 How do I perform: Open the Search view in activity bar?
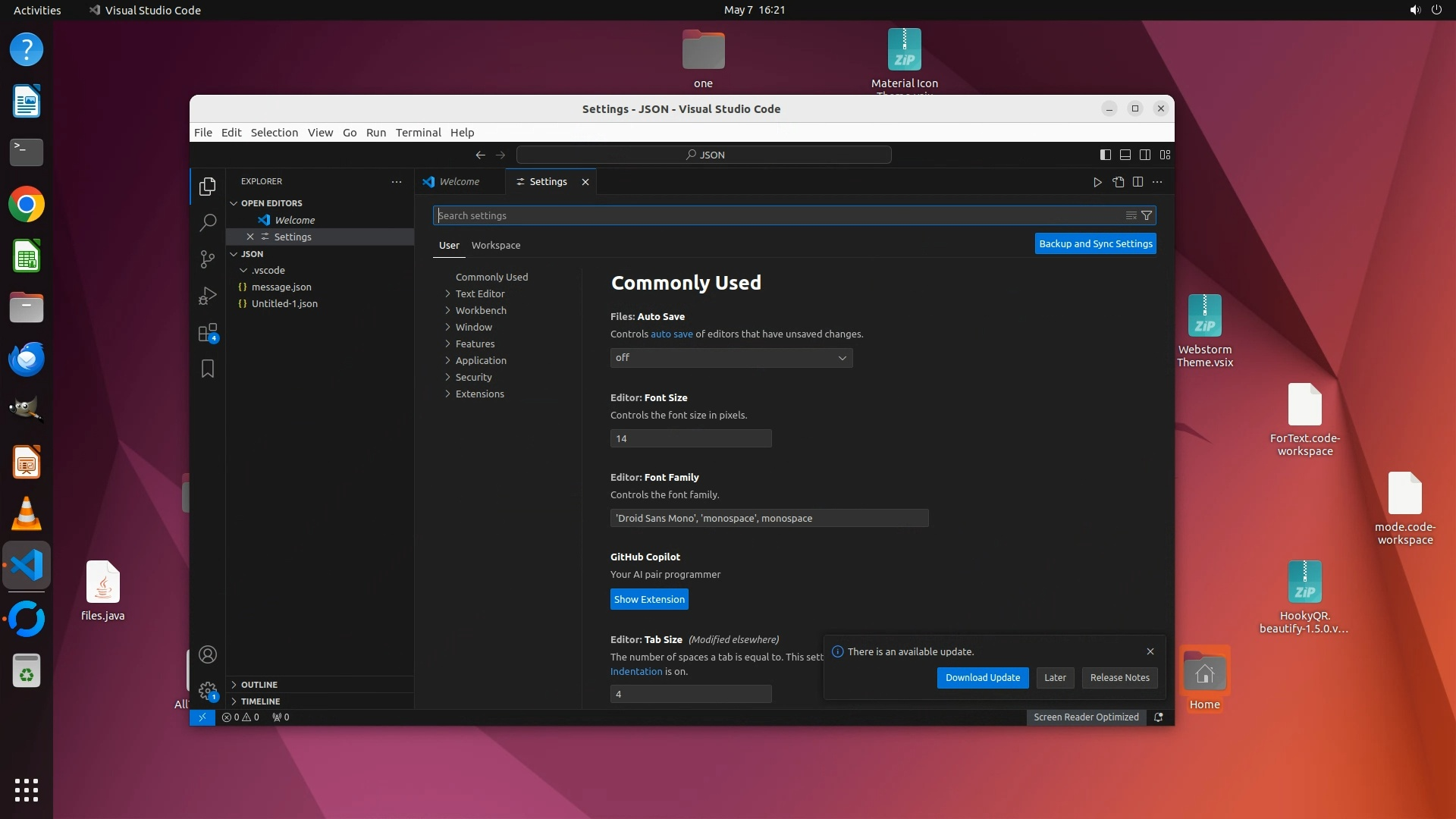tap(207, 222)
